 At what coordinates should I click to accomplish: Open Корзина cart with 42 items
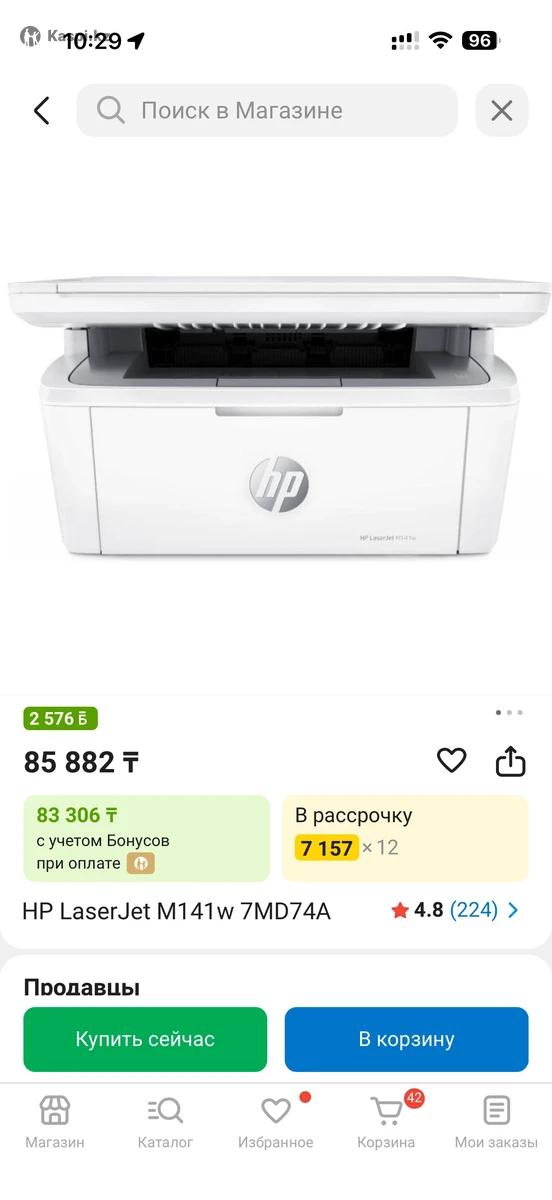tap(386, 1121)
